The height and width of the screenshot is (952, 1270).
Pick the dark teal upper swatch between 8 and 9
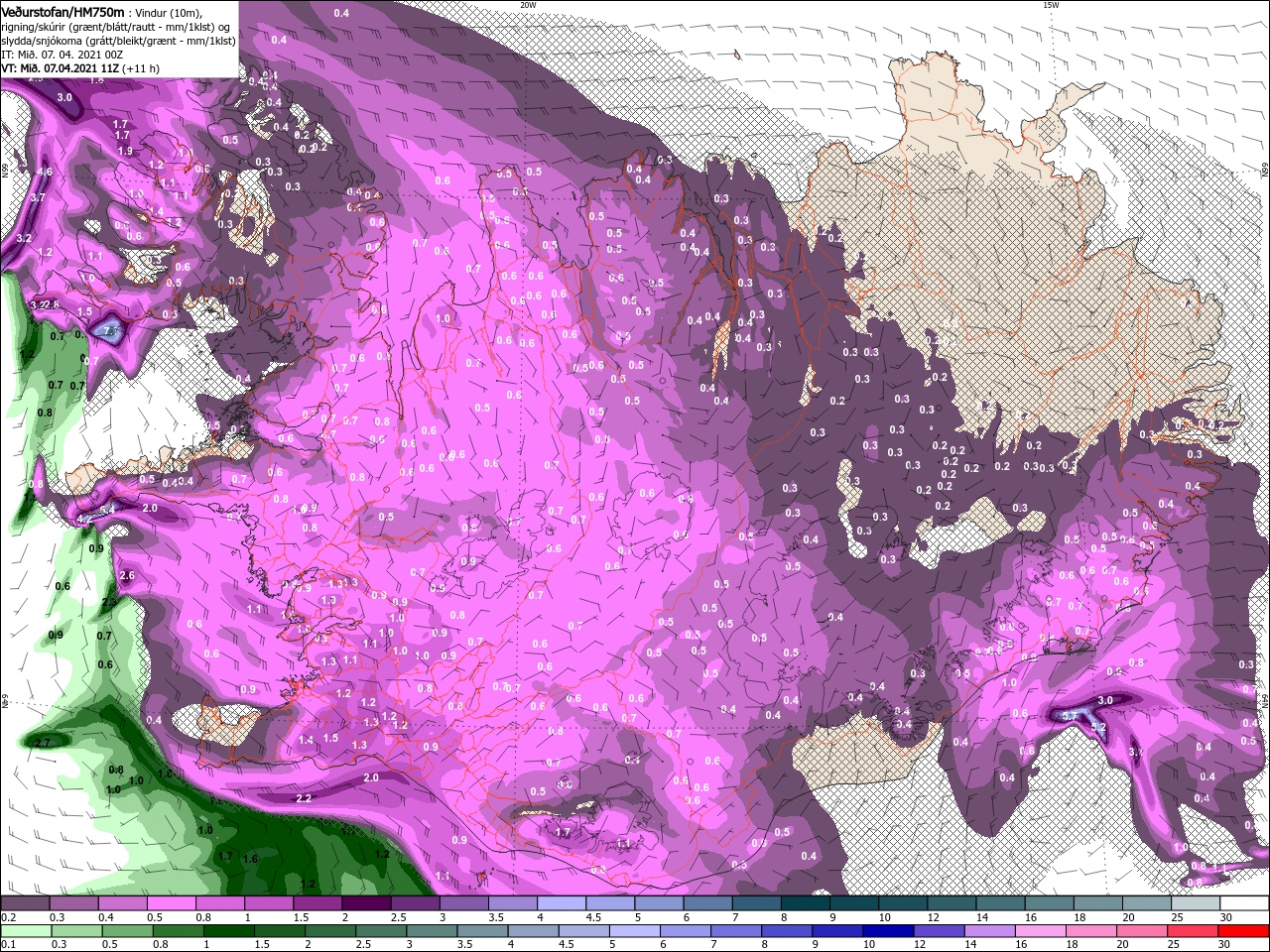tap(805, 903)
